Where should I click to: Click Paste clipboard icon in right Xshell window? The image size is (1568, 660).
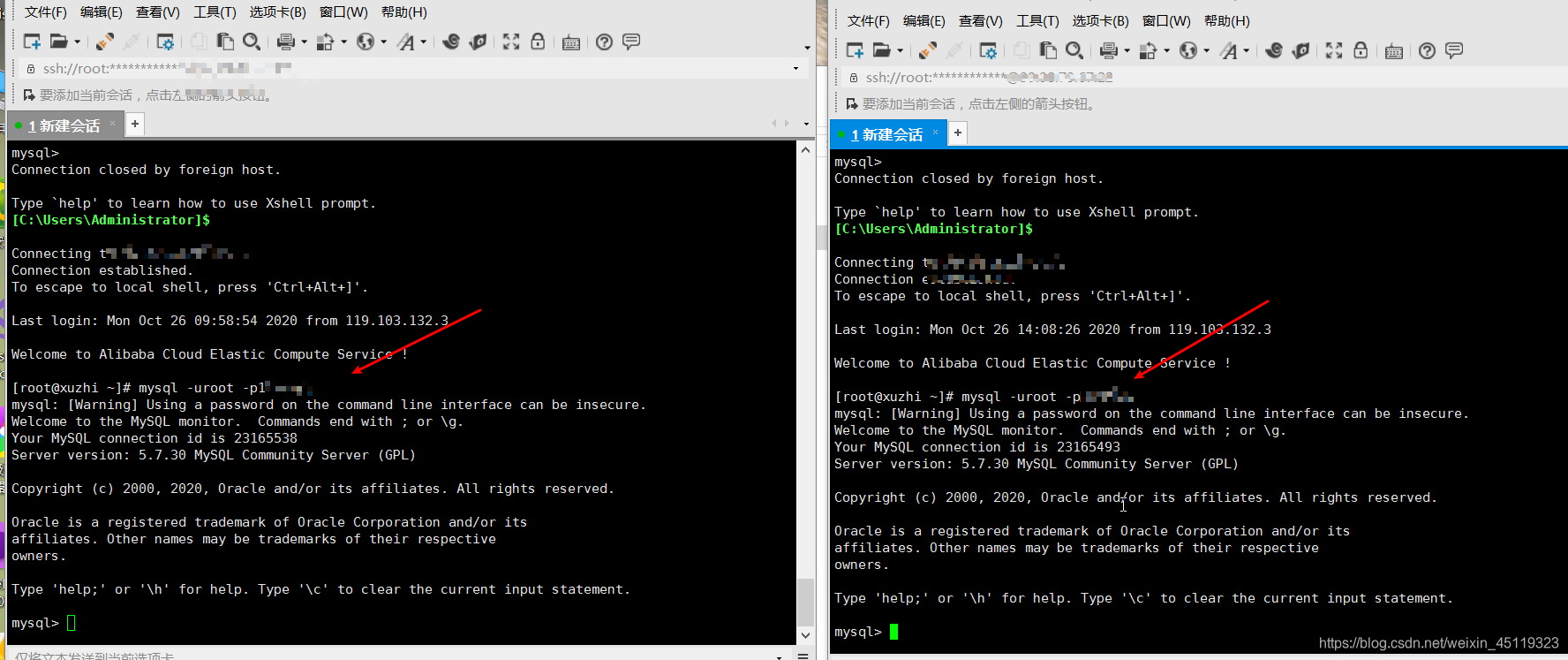(x=1048, y=50)
